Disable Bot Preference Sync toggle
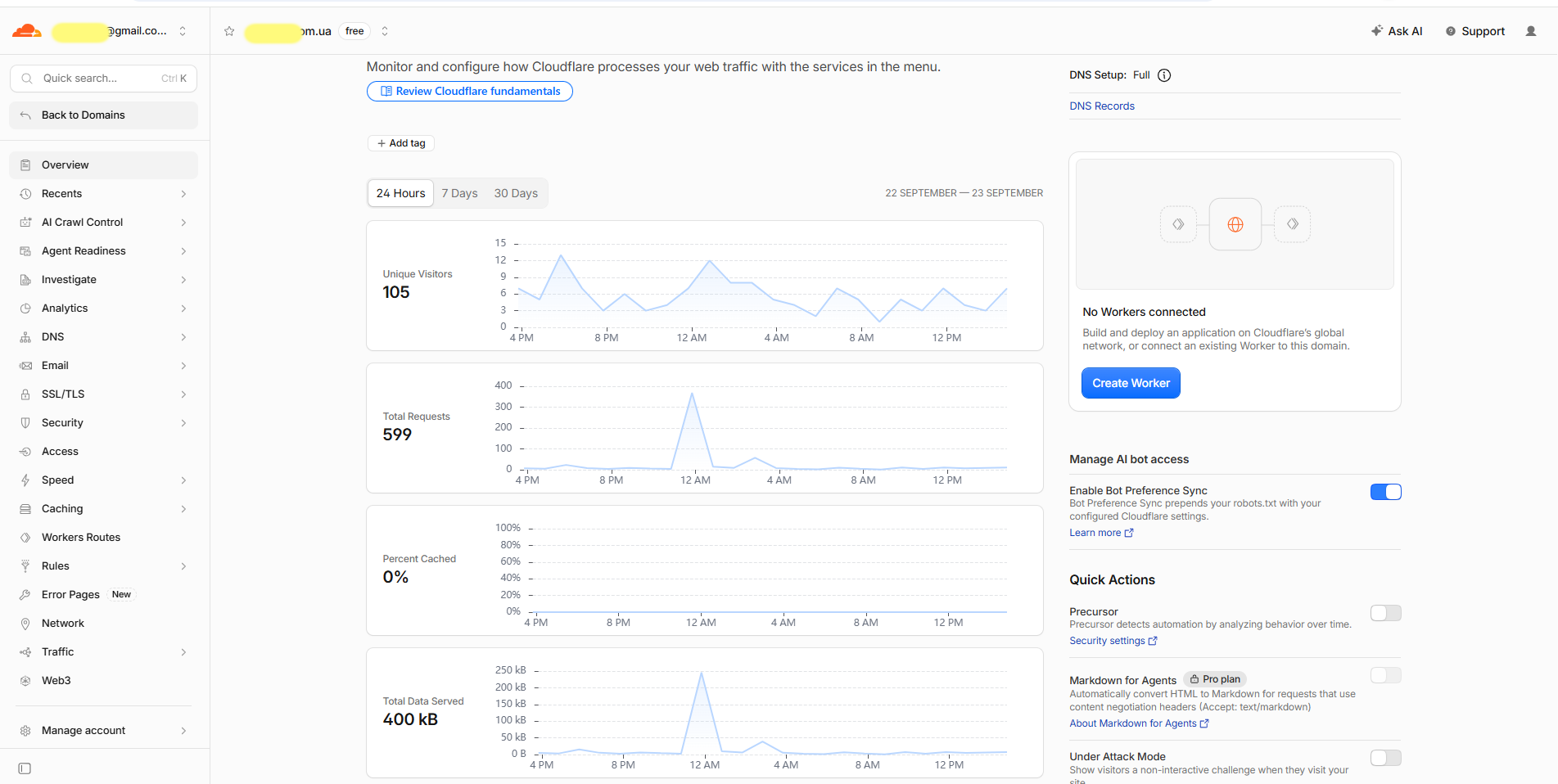The width and height of the screenshot is (1558, 784). point(1386,492)
